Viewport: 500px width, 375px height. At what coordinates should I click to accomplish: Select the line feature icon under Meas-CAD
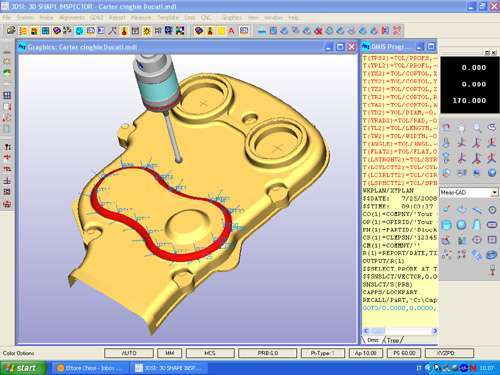tap(477, 210)
